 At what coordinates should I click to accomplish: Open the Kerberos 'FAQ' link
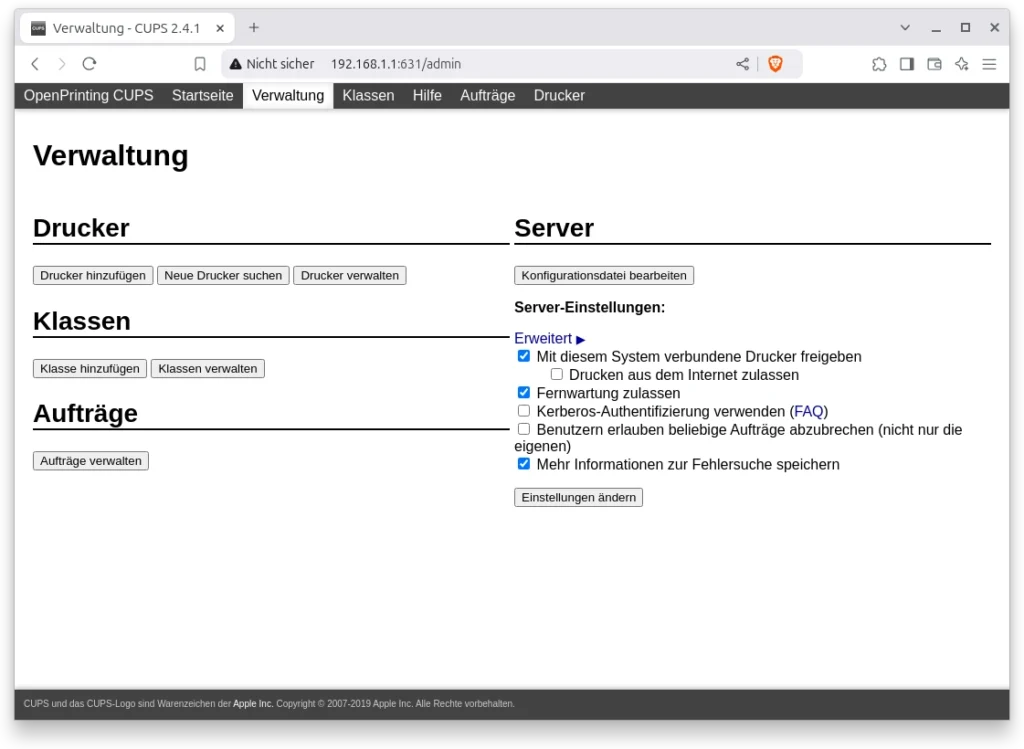[x=808, y=411]
